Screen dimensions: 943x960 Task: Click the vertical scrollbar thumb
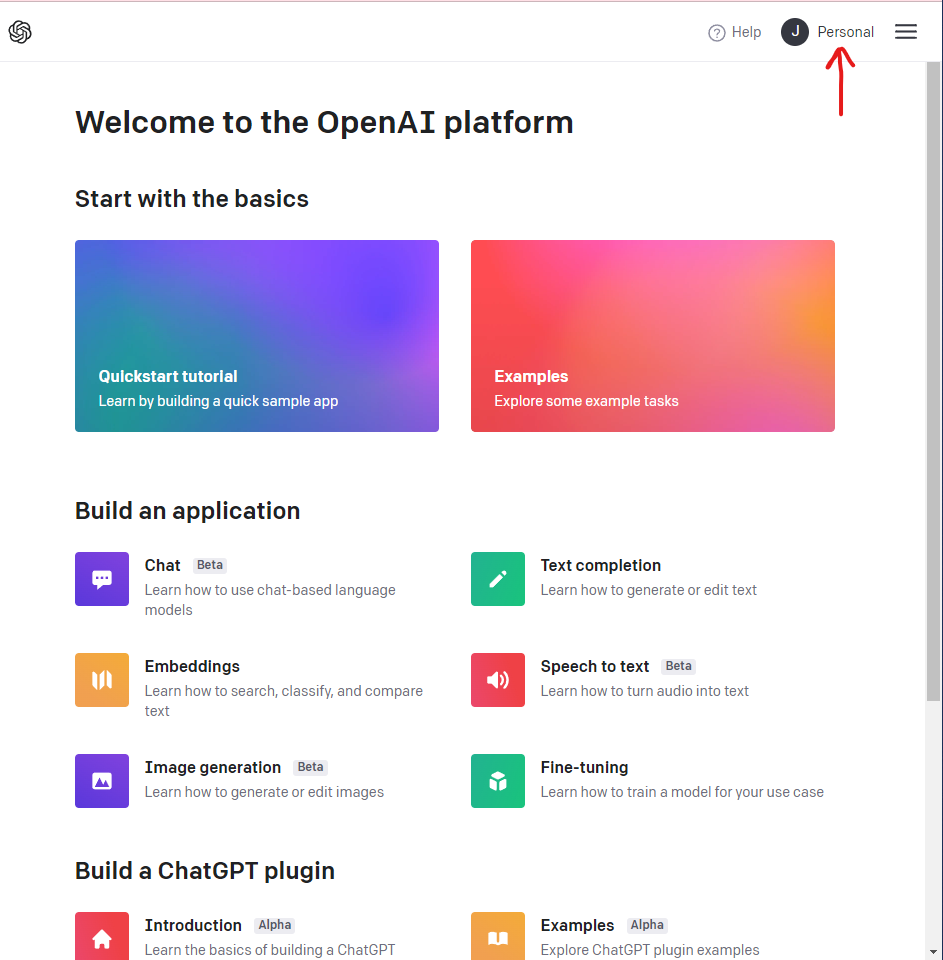[x=933, y=381]
